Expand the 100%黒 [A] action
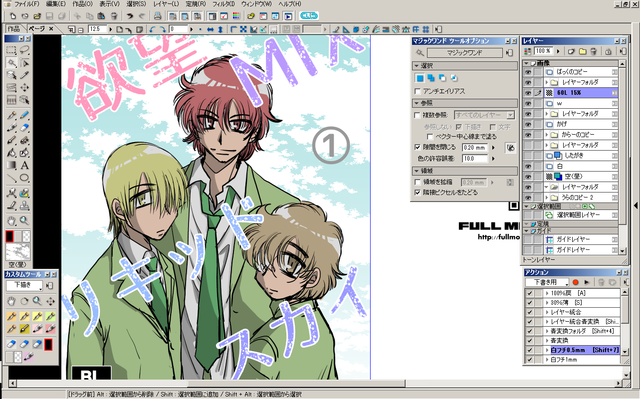640x399 pixels. coord(547,293)
